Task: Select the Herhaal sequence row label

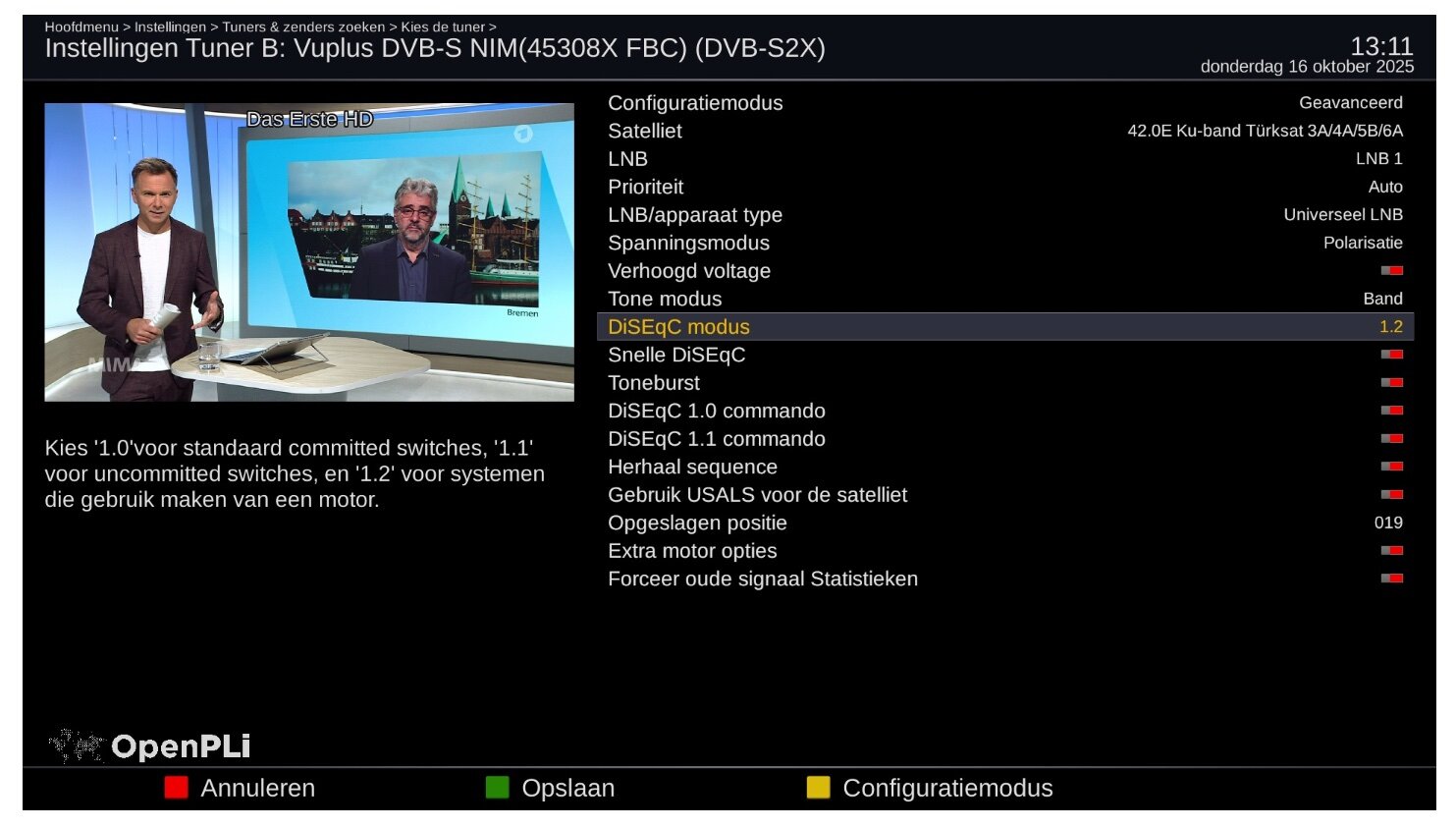Action: tap(692, 467)
